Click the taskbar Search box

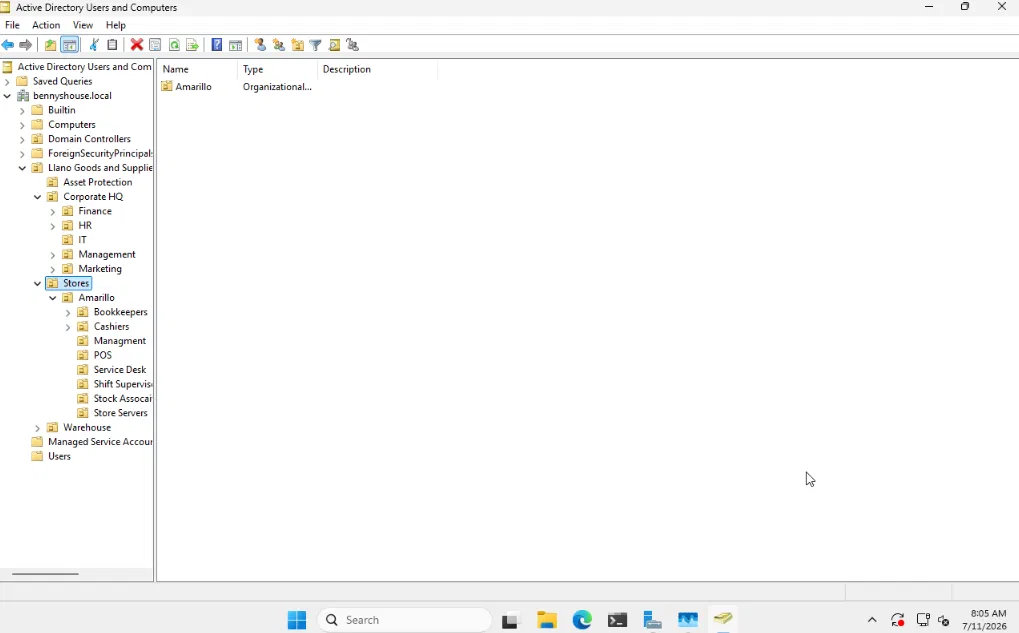[404, 619]
